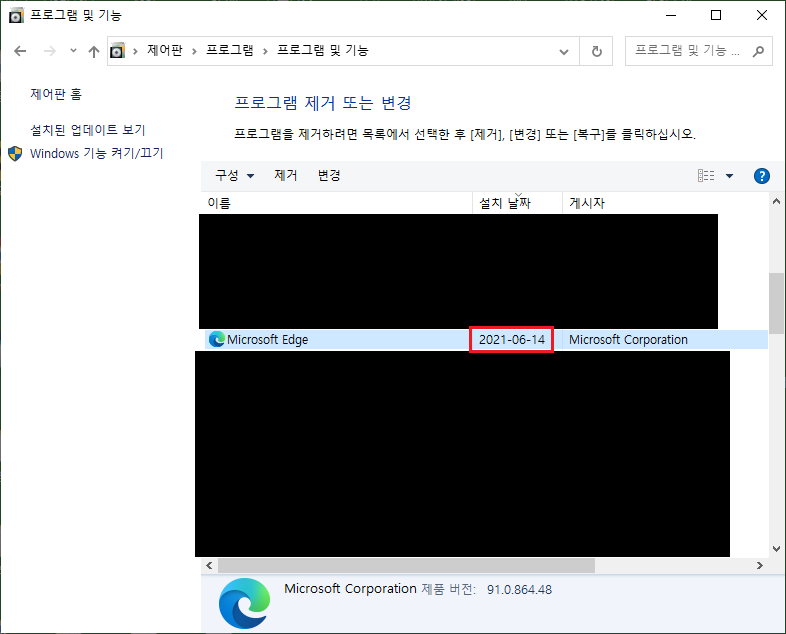786x634 pixels.
Task: Click the shield icon beside Windows 기능
Action: pos(16,153)
